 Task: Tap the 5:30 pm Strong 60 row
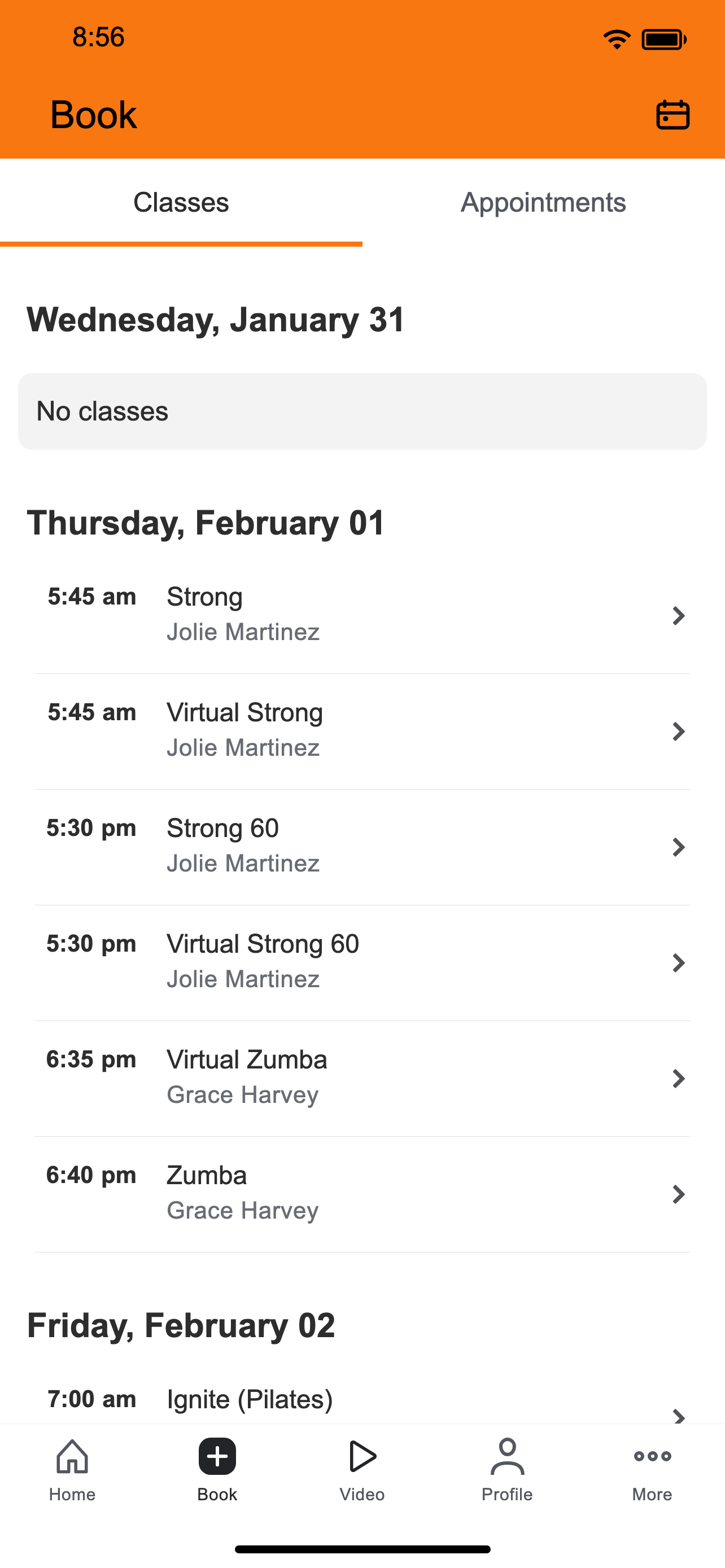[362, 847]
